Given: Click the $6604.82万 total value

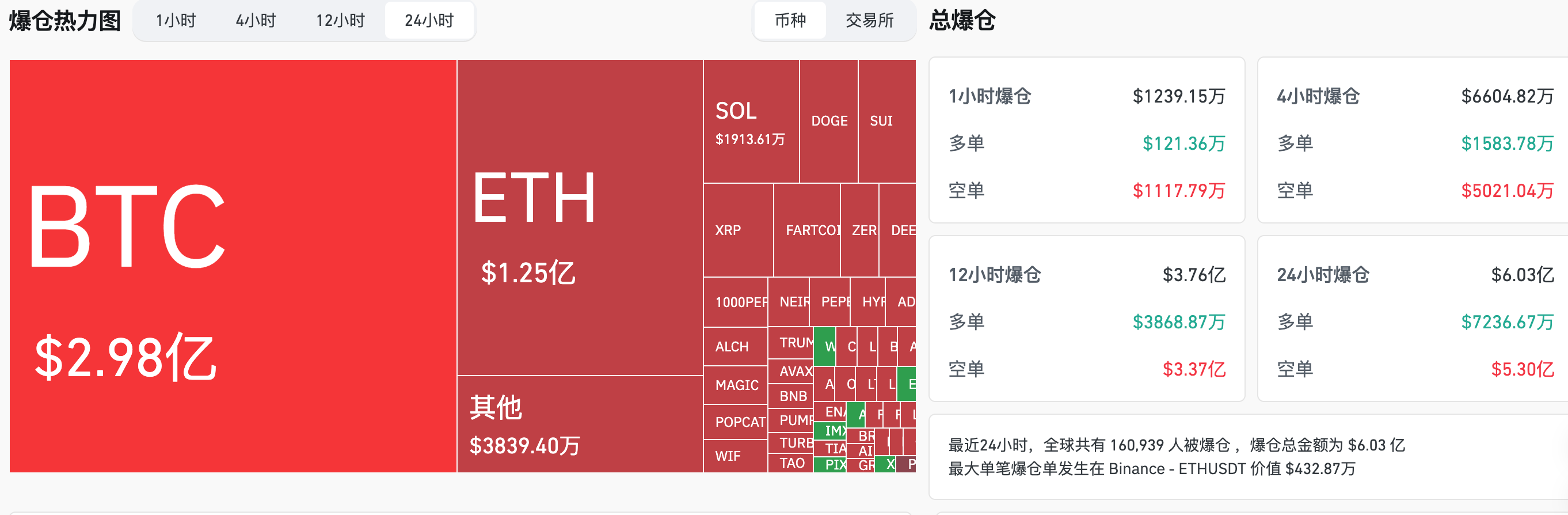Looking at the screenshot, I should 1508,96.
